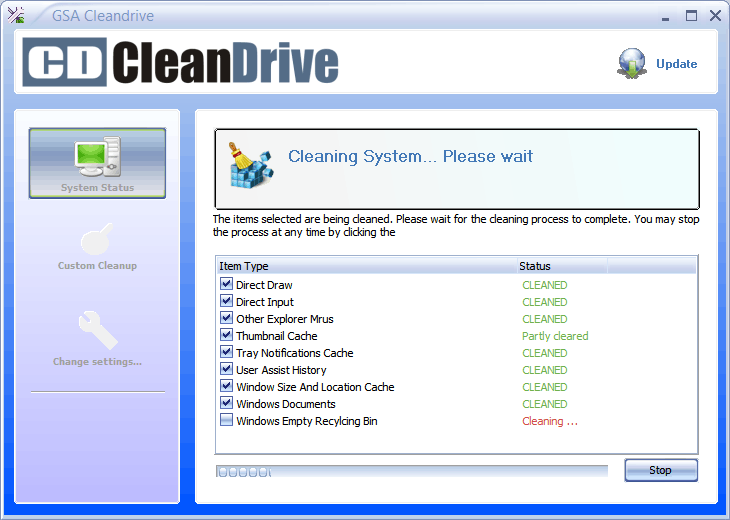Select Windows Documents row text

click(x=286, y=404)
